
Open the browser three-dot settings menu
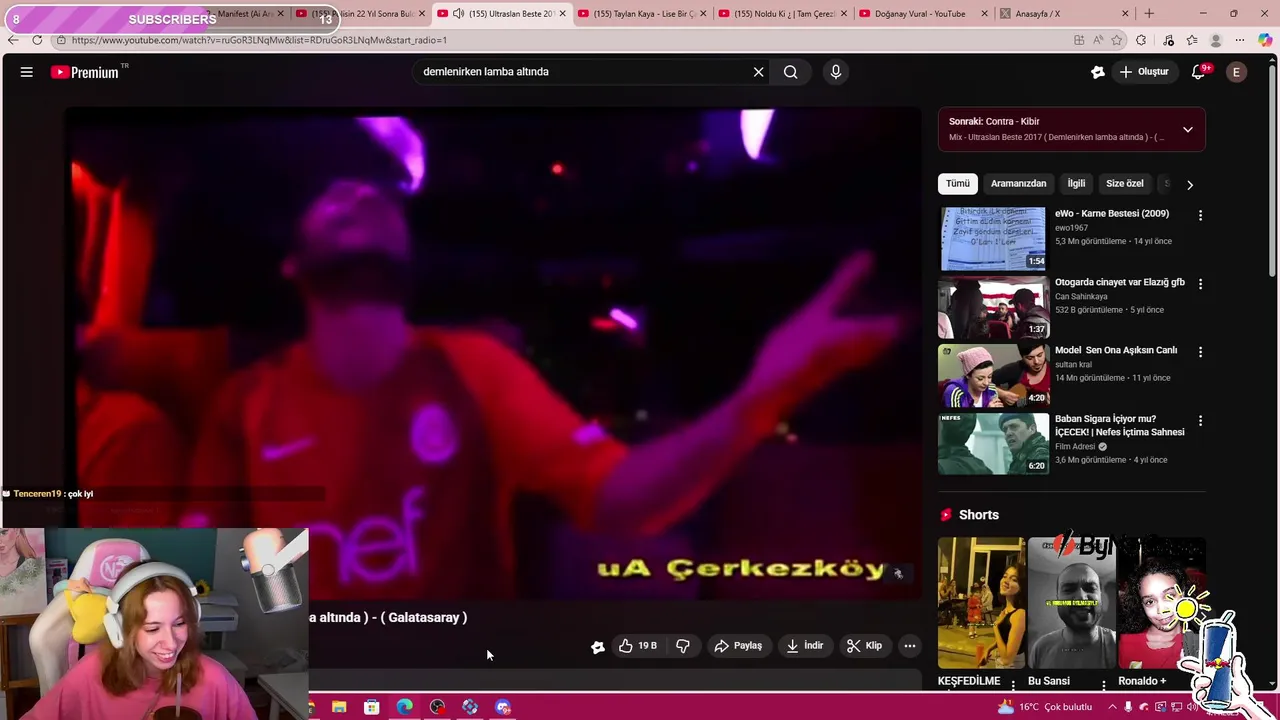click(x=1240, y=40)
